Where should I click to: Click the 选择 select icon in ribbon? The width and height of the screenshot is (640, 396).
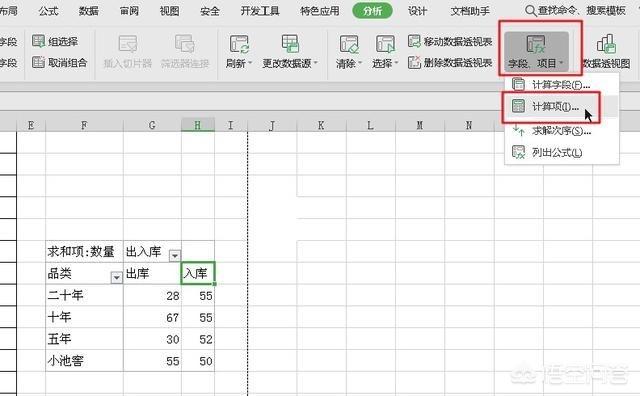click(385, 44)
